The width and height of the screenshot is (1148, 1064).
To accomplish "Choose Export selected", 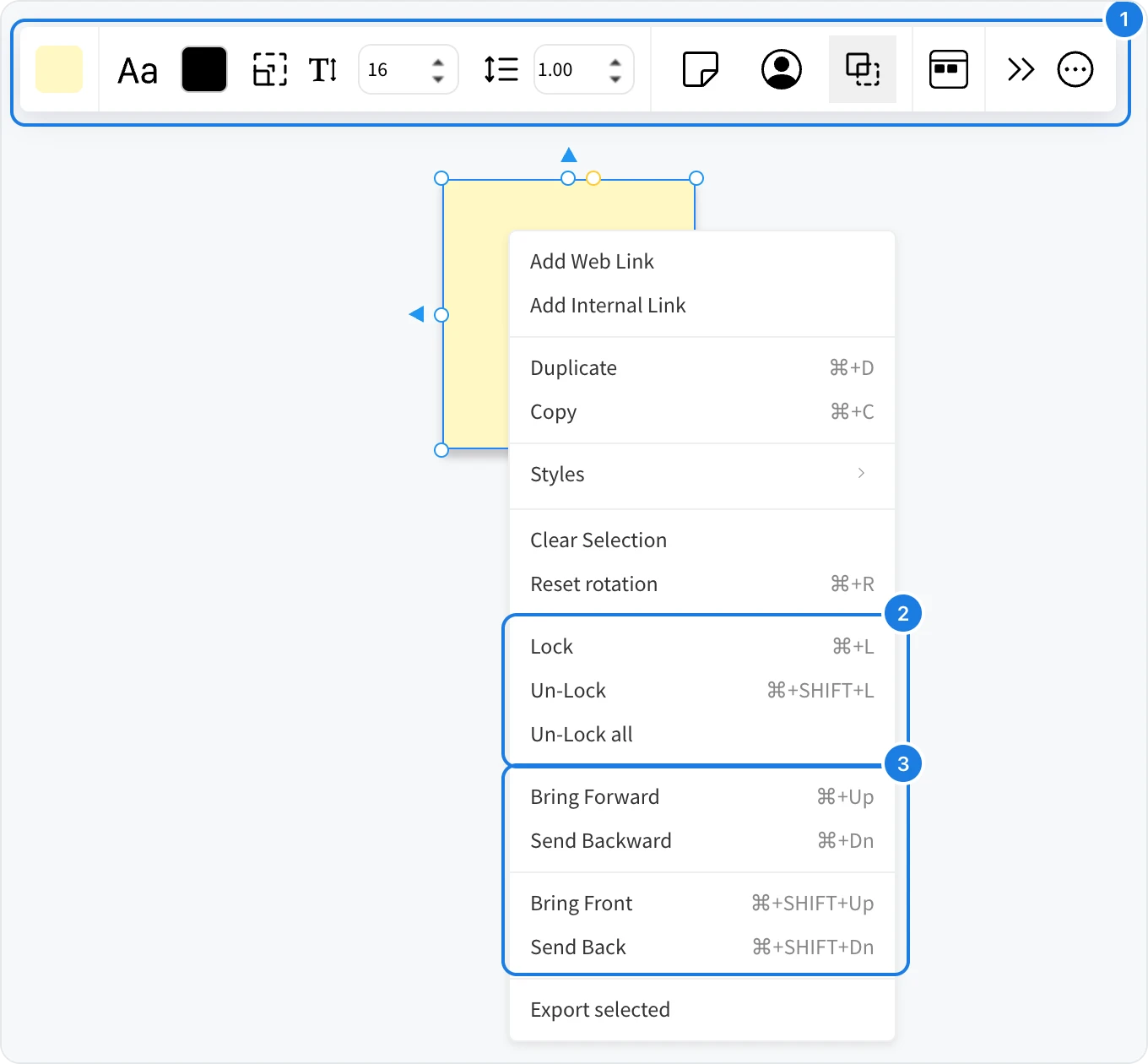I will click(702, 1010).
